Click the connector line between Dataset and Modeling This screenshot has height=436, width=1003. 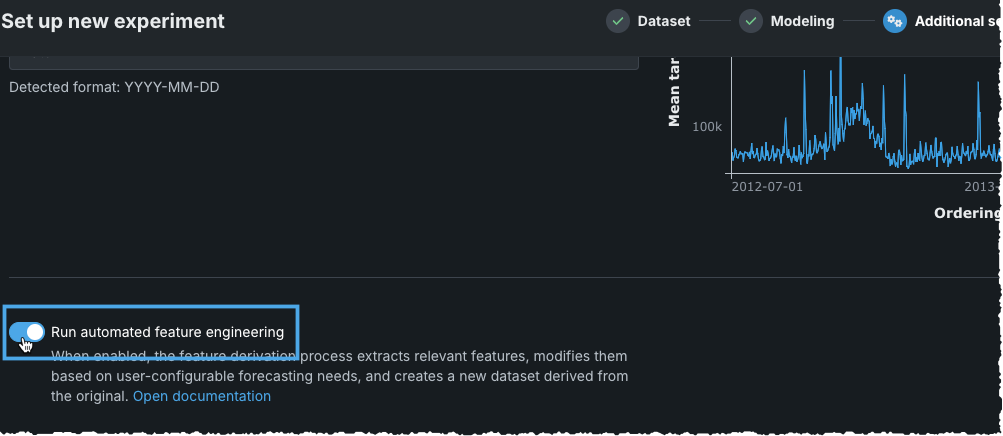714,21
